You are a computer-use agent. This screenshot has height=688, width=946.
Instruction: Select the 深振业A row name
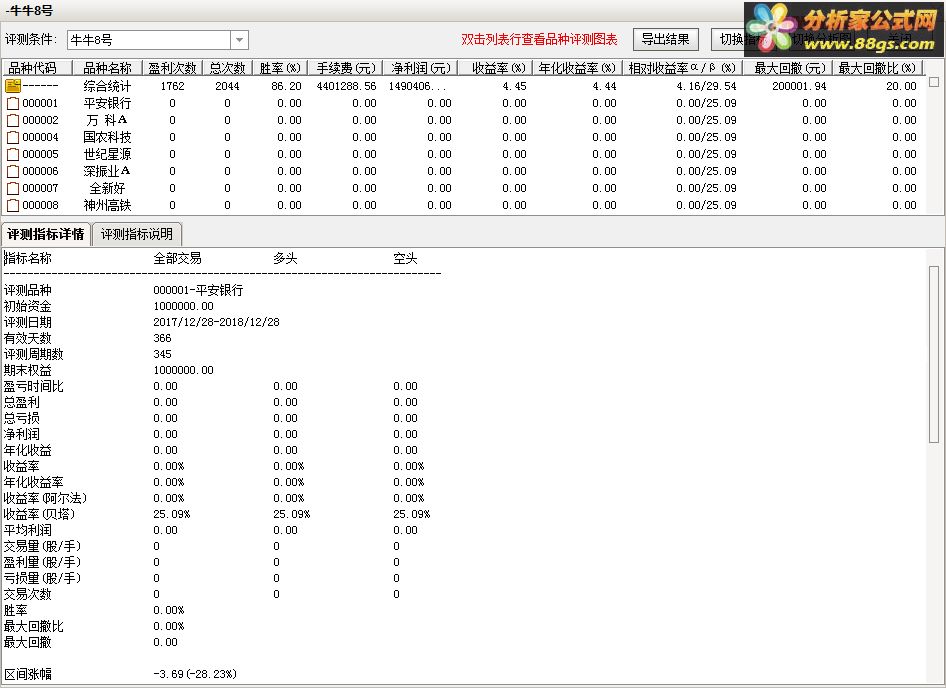[107, 171]
